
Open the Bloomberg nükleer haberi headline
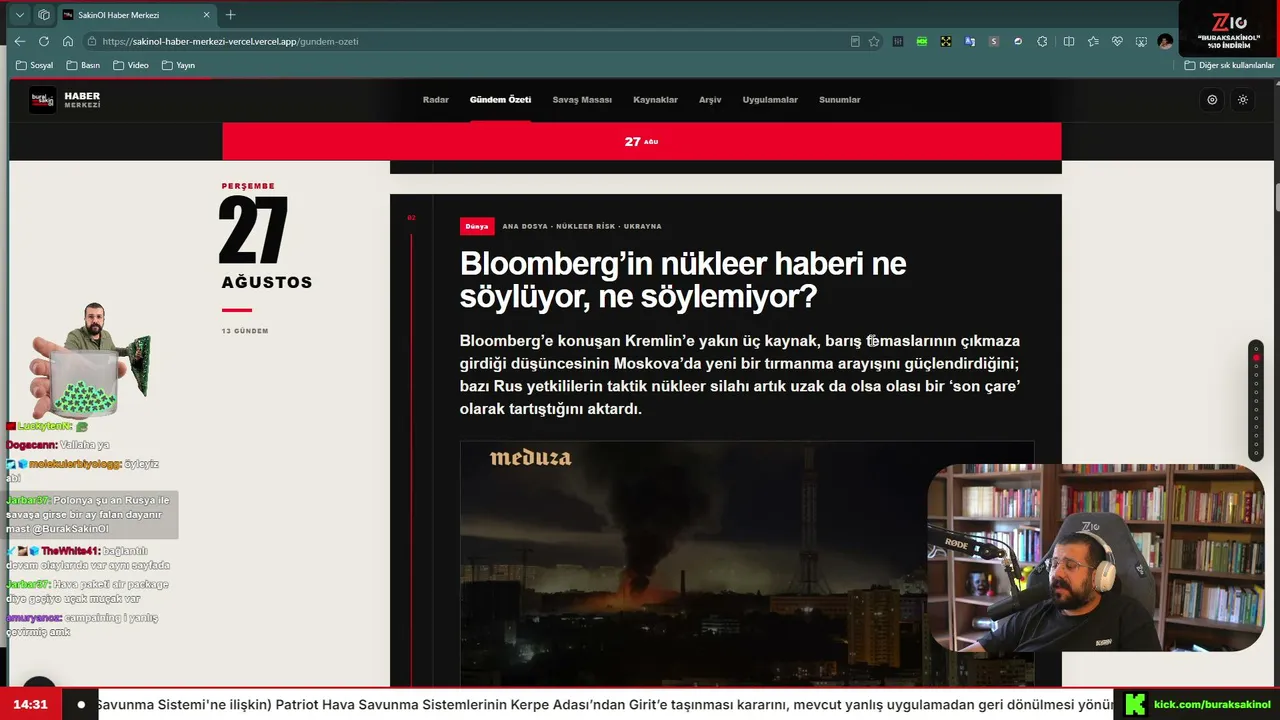[x=683, y=280]
